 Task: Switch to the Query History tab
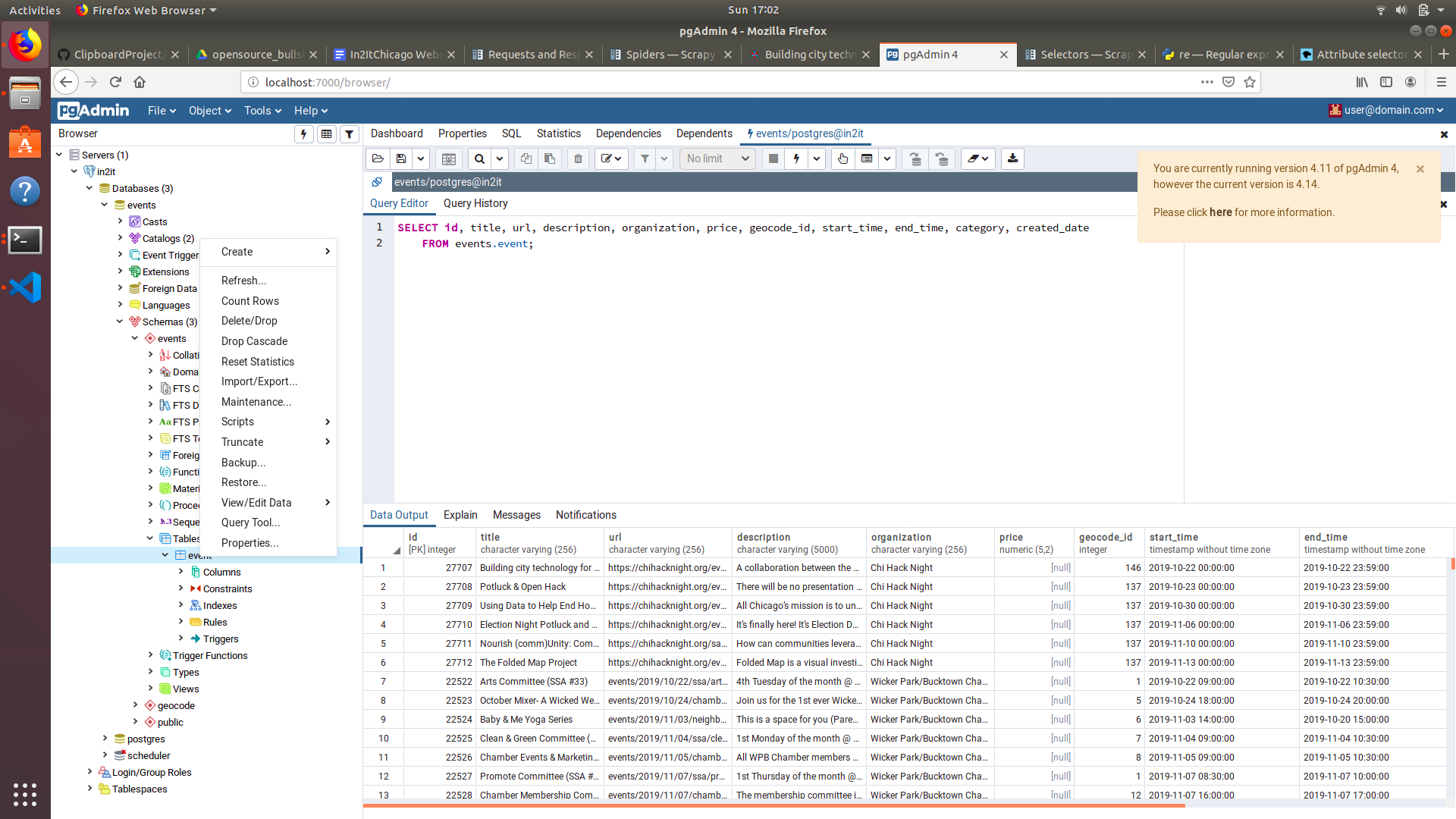pos(475,203)
